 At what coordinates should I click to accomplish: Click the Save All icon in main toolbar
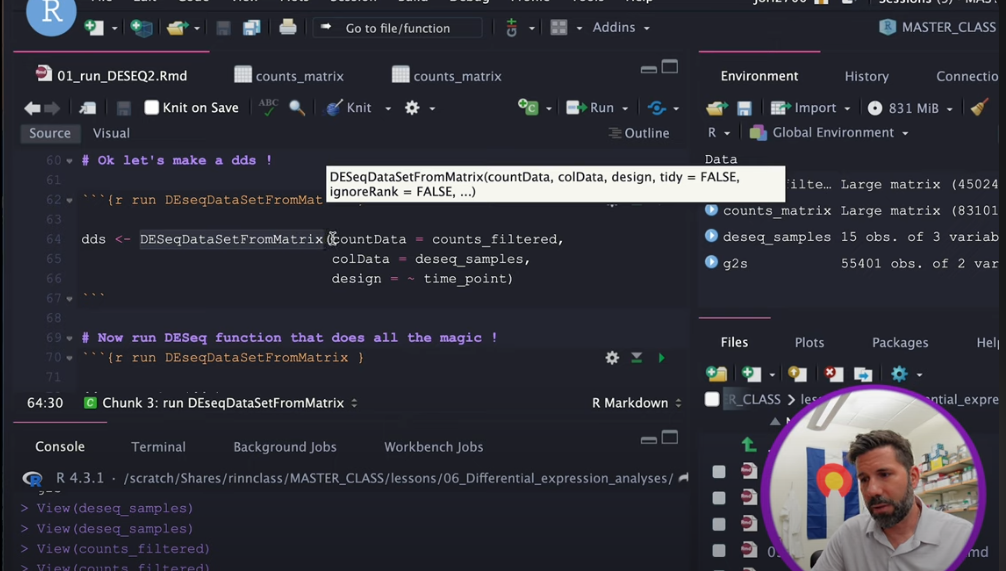252,28
